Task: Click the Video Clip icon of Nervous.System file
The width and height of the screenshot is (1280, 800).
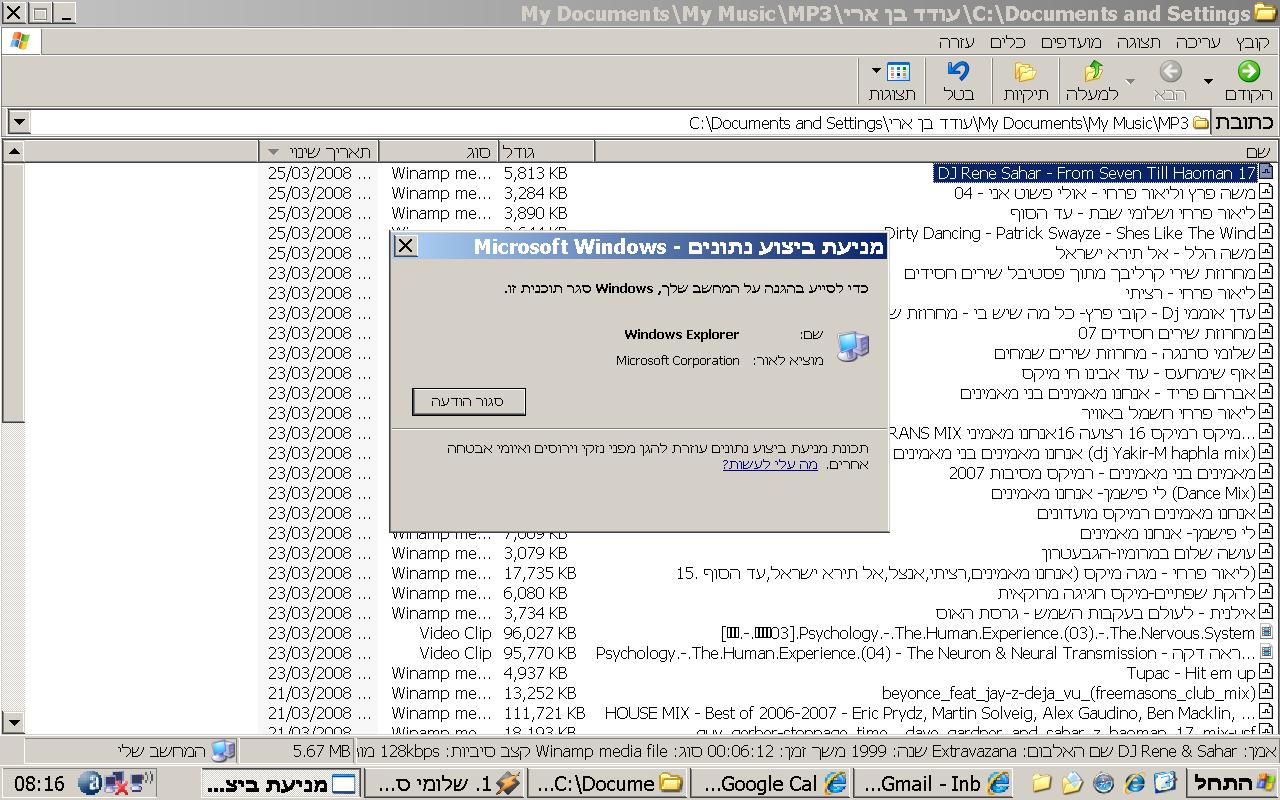Action: (x=1265, y=632)
